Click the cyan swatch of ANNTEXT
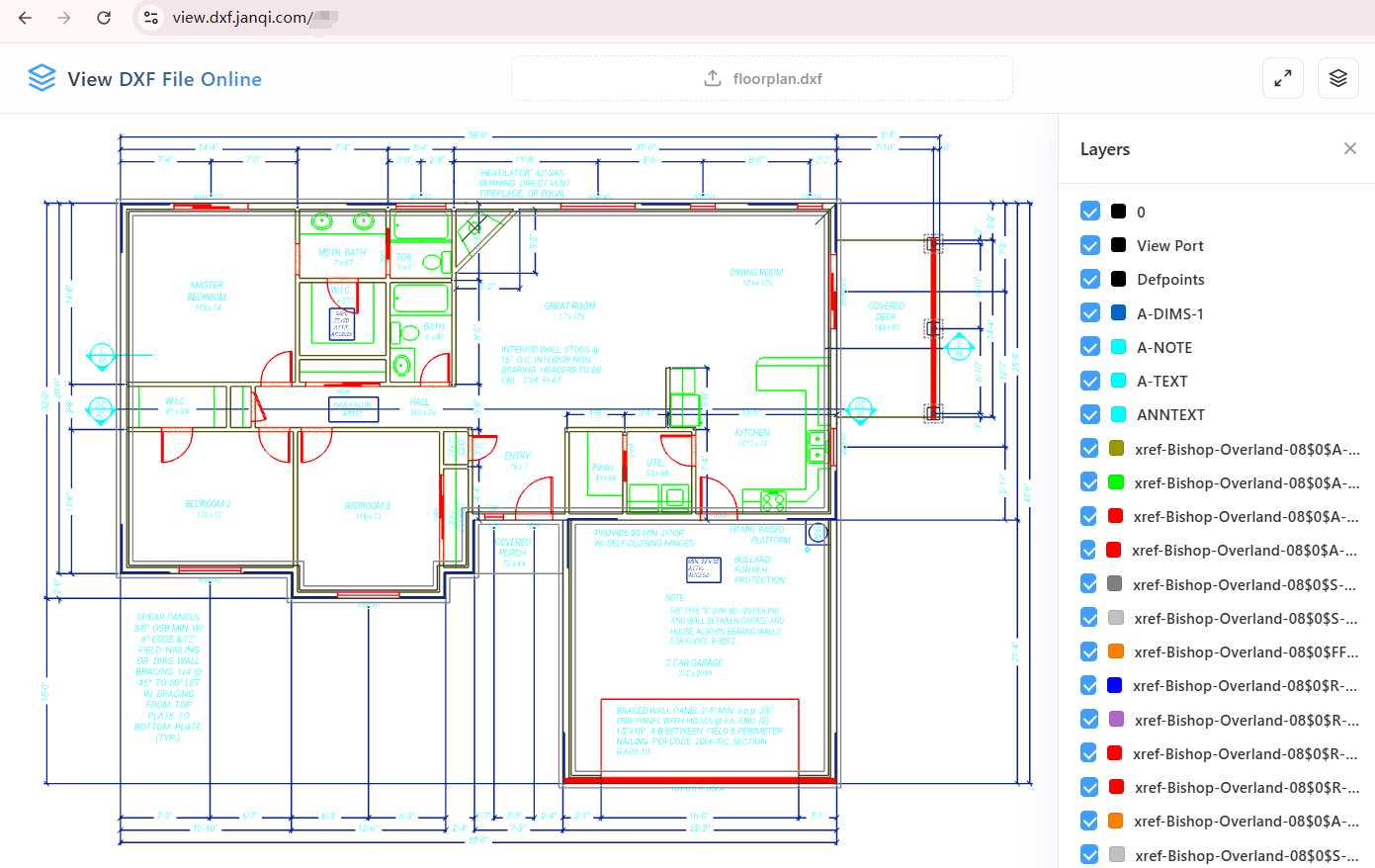The image size is (1375, 868). [x=1119, y=414]
